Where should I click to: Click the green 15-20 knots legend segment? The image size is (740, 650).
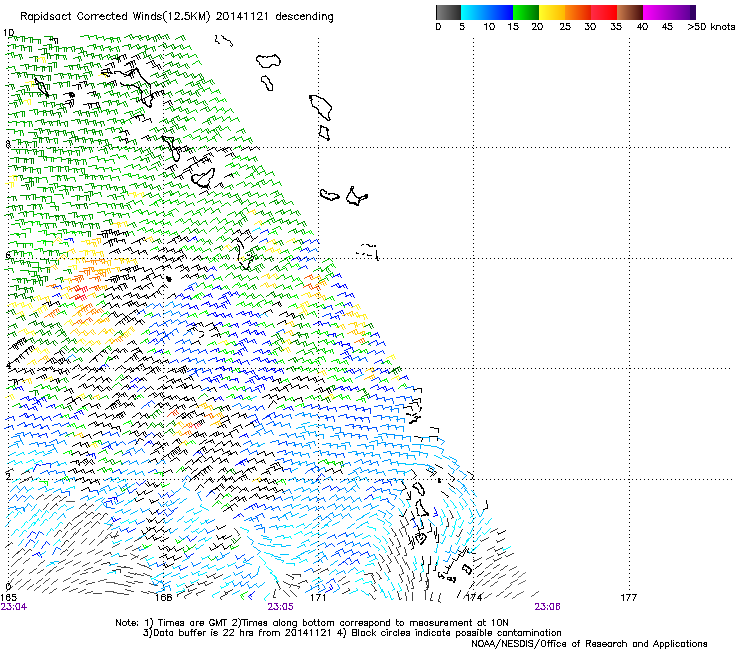(x=526, y=12)
